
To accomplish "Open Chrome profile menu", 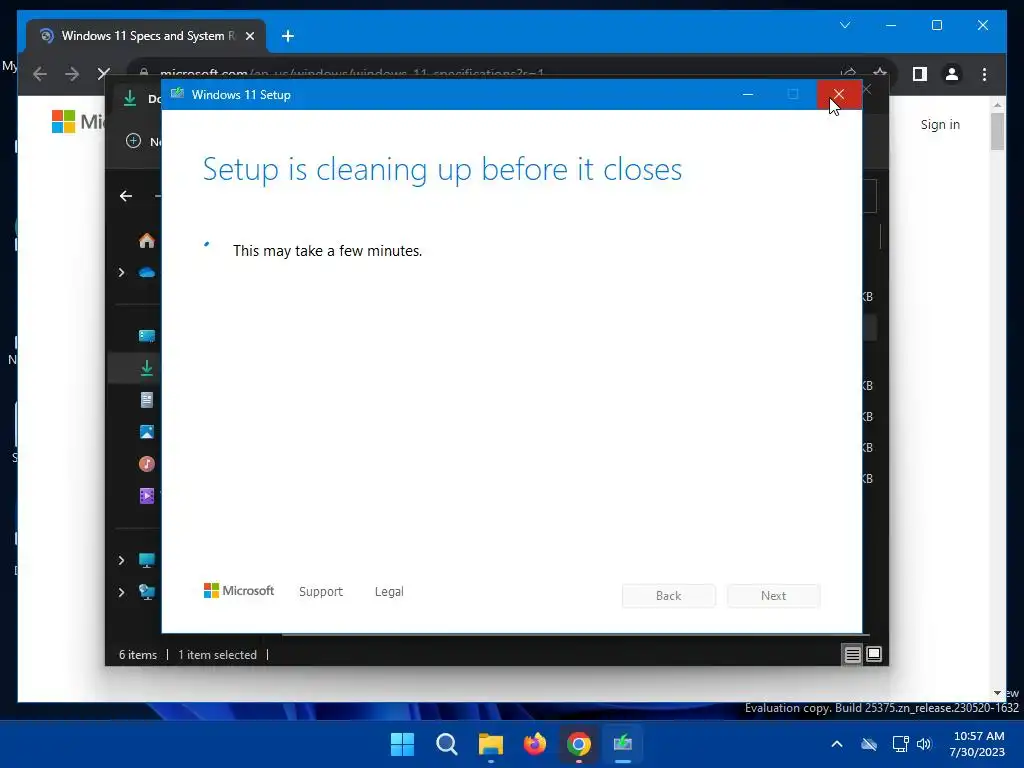I will click(952, 74).
